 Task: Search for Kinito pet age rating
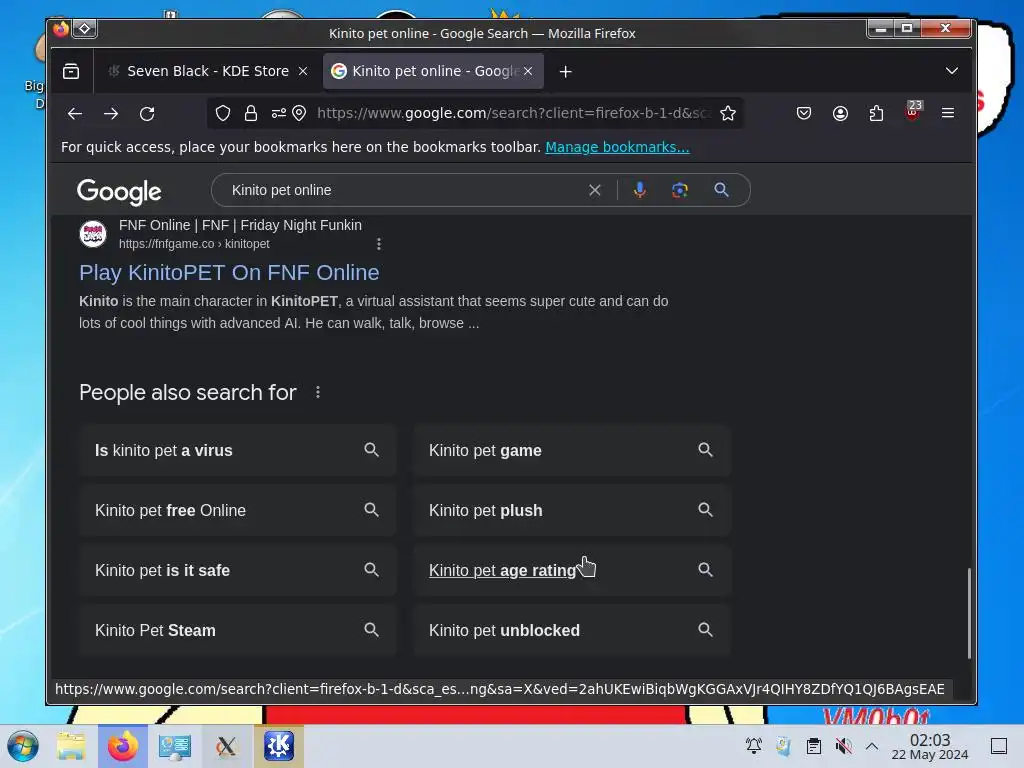(x=571, y=570)
